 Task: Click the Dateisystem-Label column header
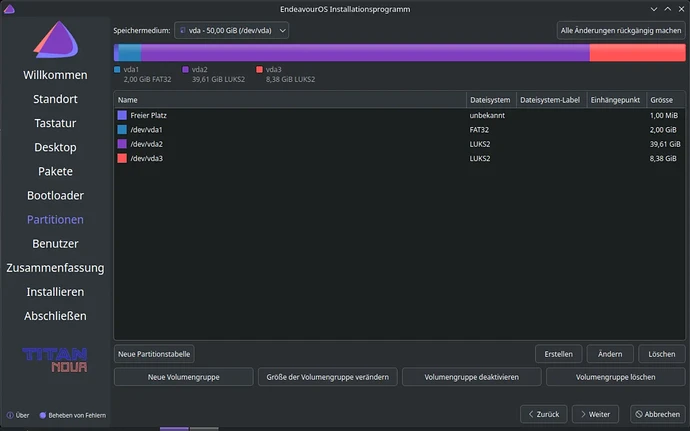[551, 100]
